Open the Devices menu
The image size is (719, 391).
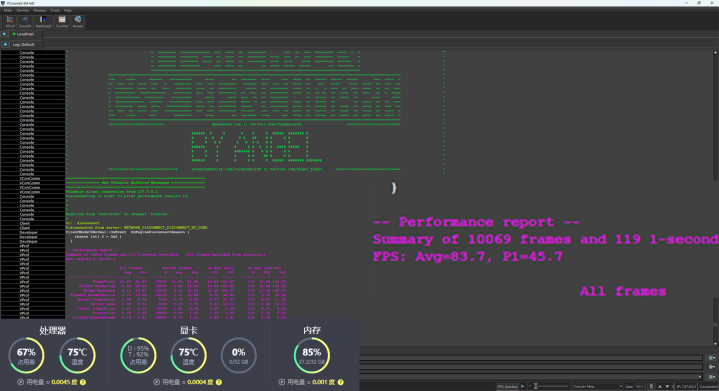[22, 10]
